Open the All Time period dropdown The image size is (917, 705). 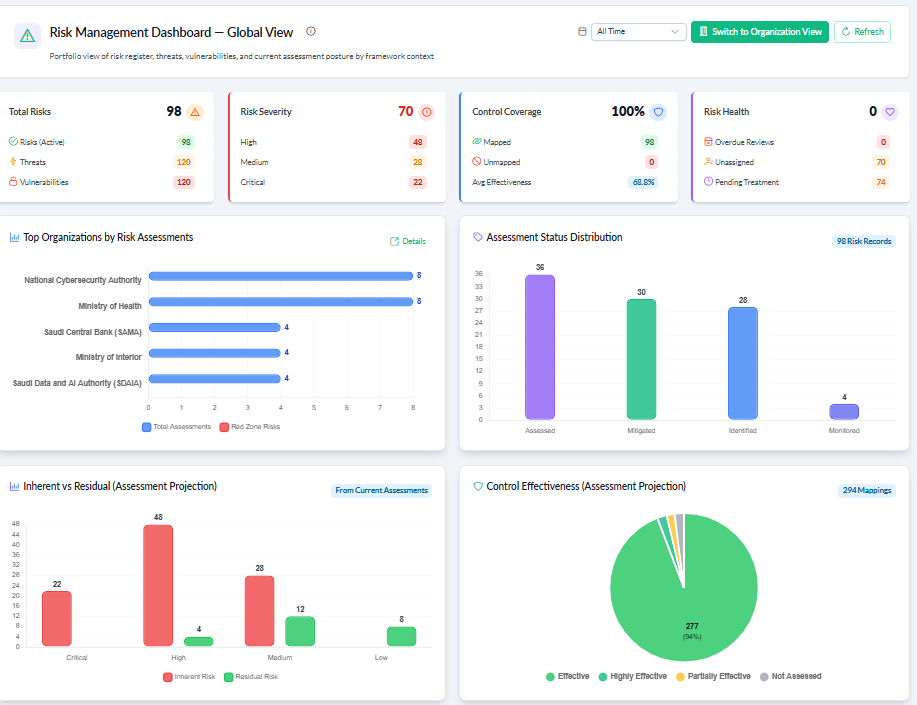coord(638,32)
